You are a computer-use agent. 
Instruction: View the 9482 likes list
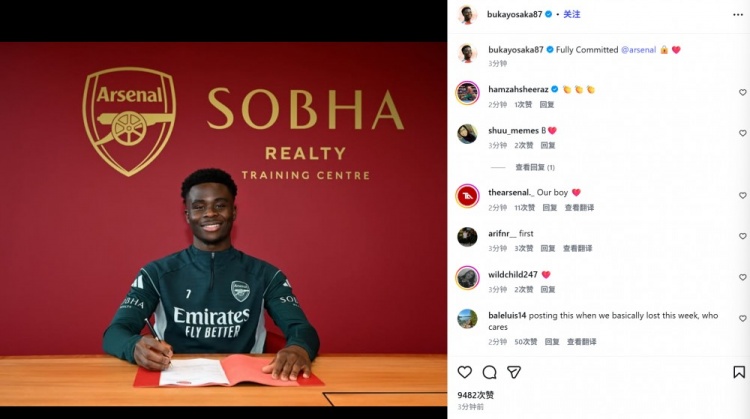tap(475, 395)
